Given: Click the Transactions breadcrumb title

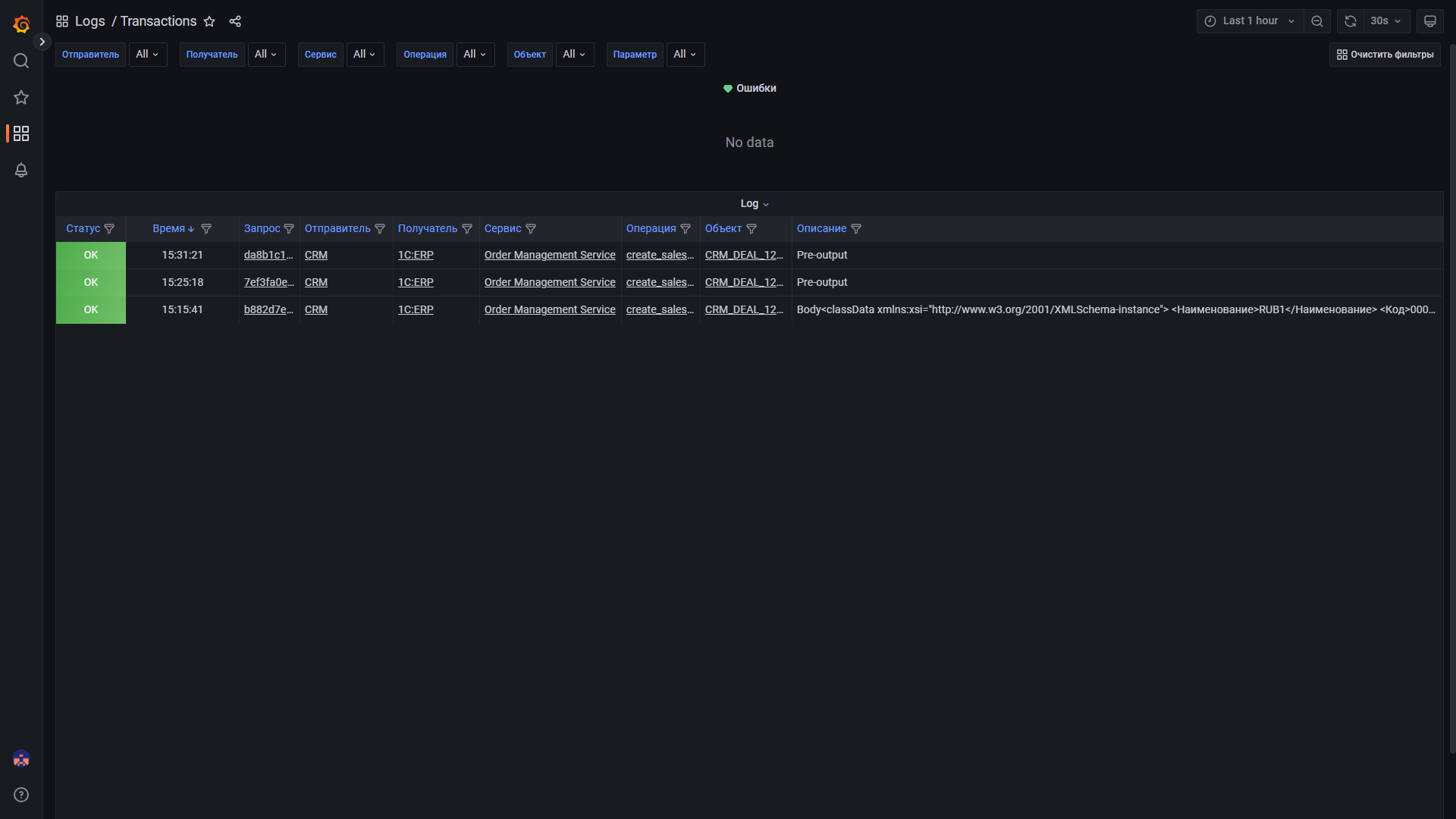Looking at the screenshot, I should tap(158, 21).
